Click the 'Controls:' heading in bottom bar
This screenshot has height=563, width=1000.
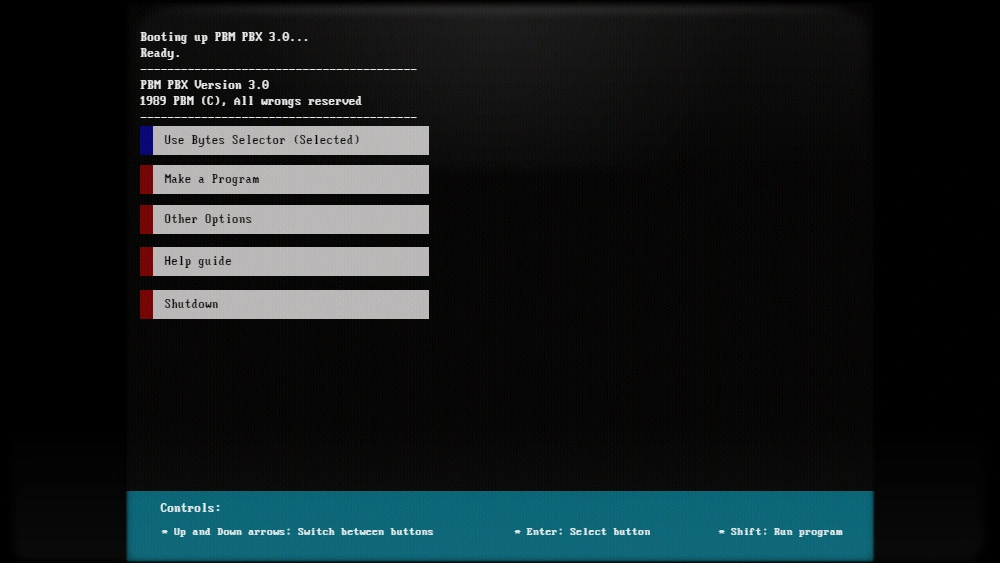pyautogui.click(x=190, y=508)
